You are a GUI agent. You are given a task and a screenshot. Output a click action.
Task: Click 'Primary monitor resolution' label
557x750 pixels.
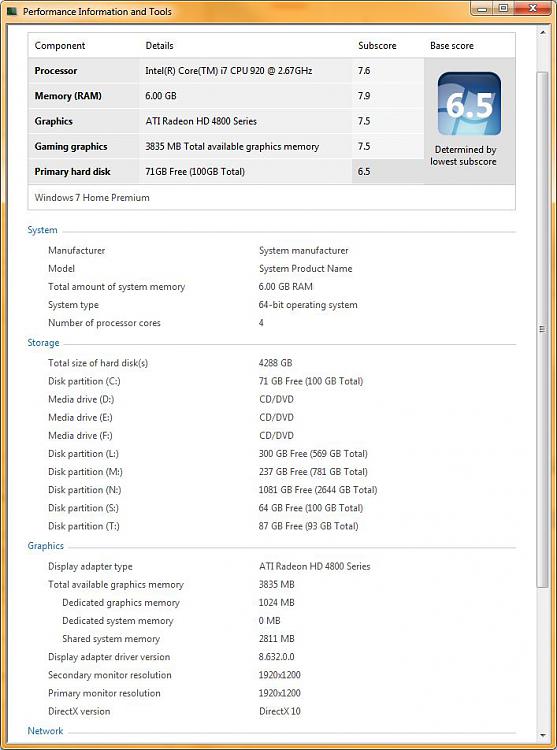104,694
